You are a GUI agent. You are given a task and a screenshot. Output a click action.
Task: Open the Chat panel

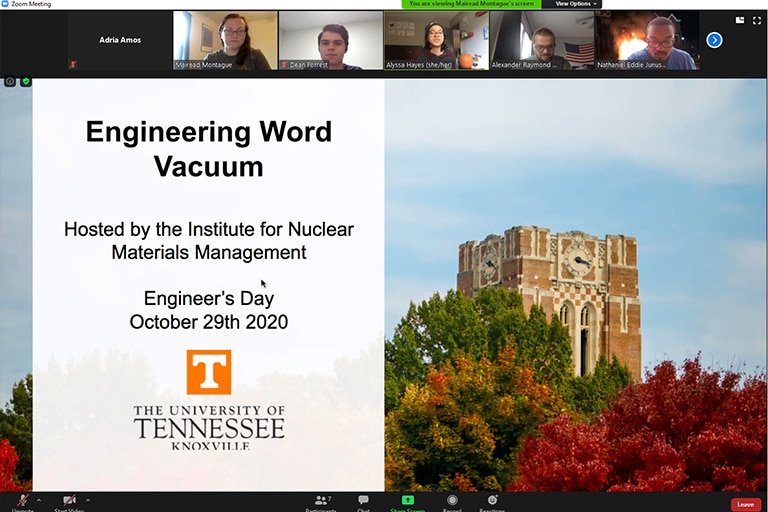click(363, 502)
